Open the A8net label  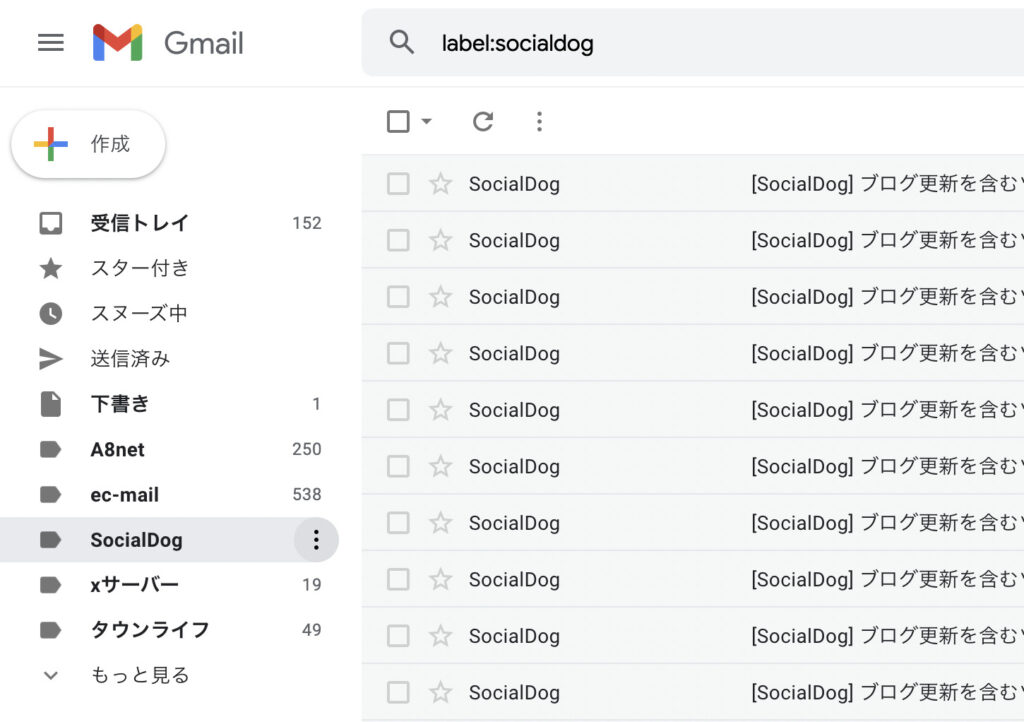(170, 449)
